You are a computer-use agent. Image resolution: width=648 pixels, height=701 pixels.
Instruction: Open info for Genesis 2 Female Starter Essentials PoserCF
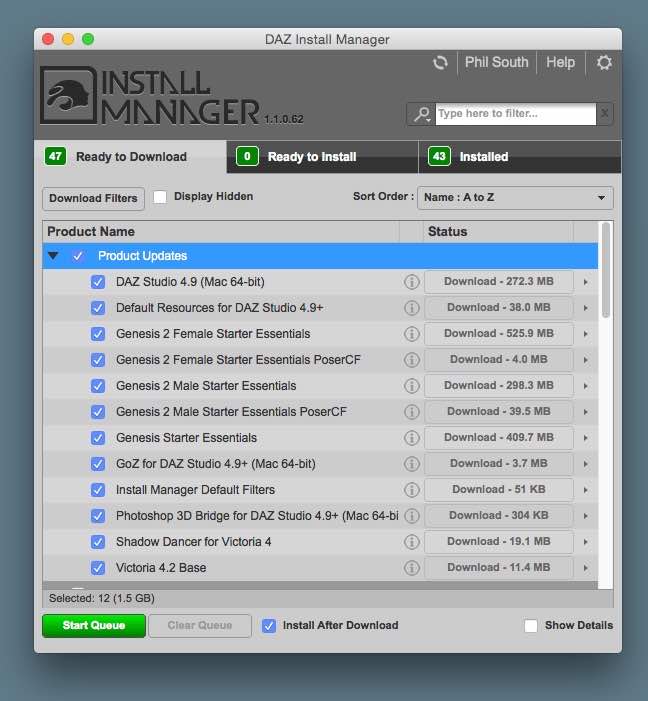coord(411,359)
